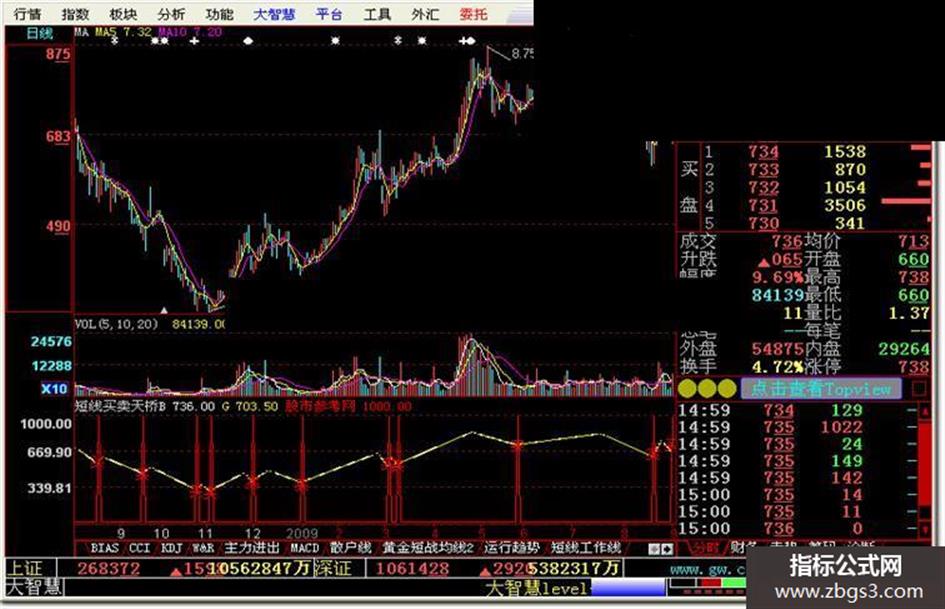Select the 主力进出 indicator tab
Screen dimensions: 945x609
point(252,547)
